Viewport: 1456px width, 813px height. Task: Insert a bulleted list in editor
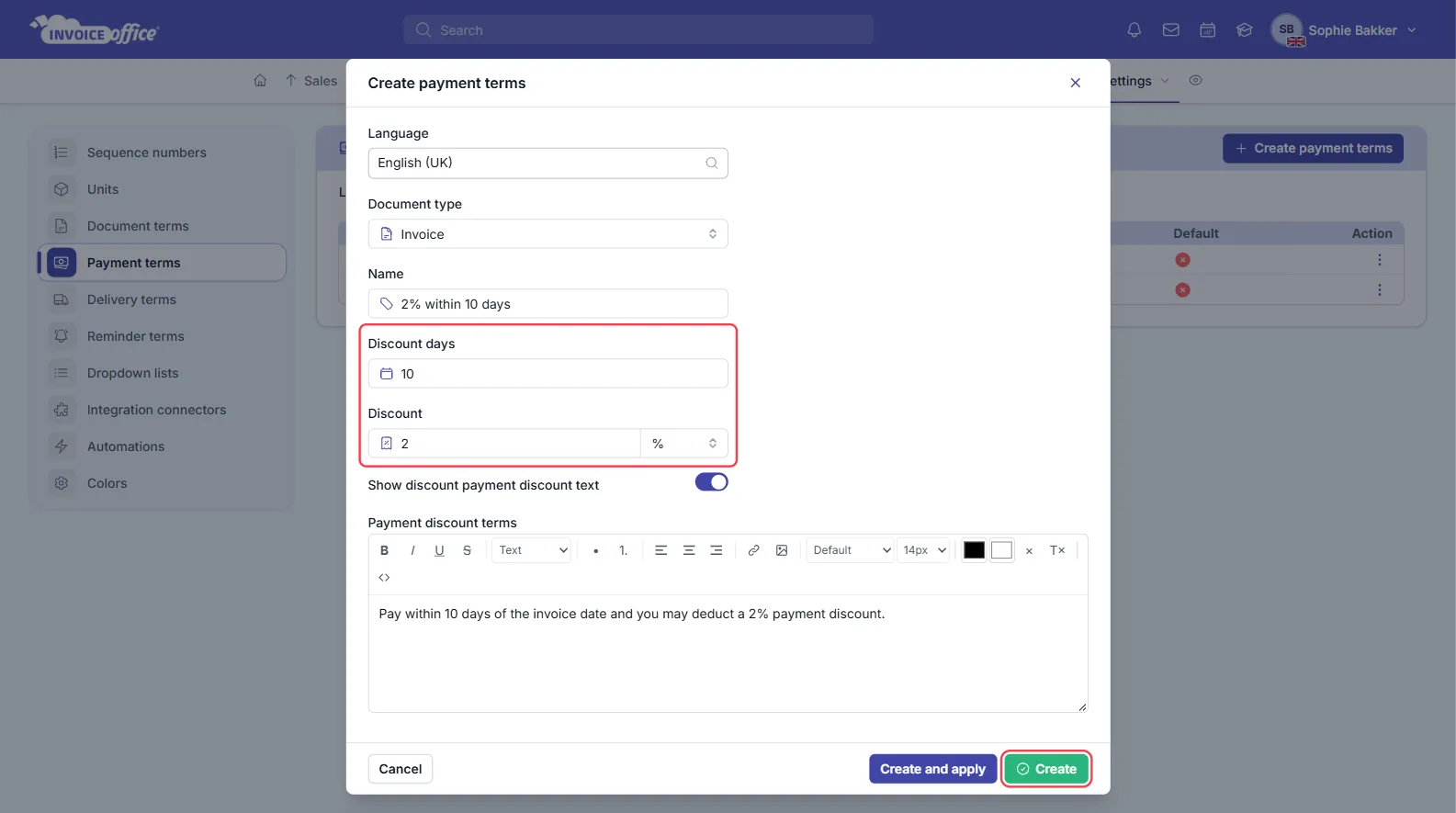coord(595,550)
